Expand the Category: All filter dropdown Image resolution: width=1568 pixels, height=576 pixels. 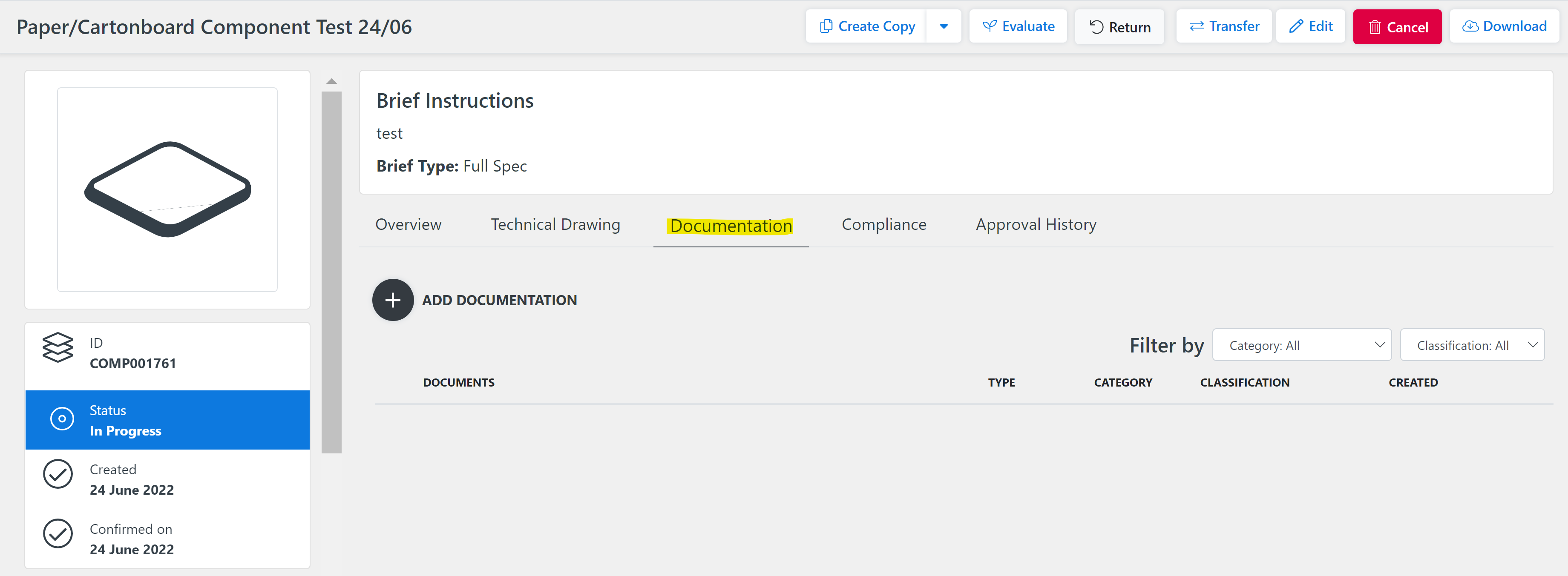pos(1301,345)
